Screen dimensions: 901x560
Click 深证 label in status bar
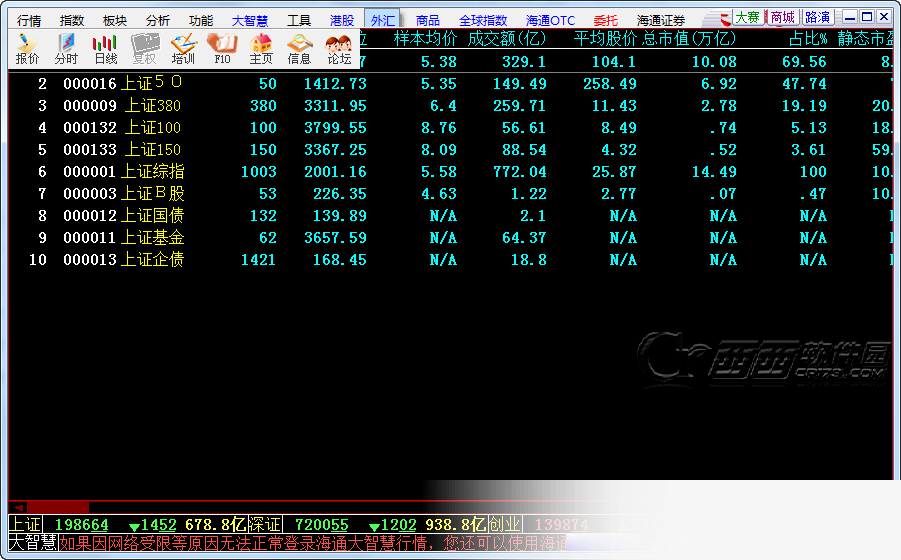point(264,524)
